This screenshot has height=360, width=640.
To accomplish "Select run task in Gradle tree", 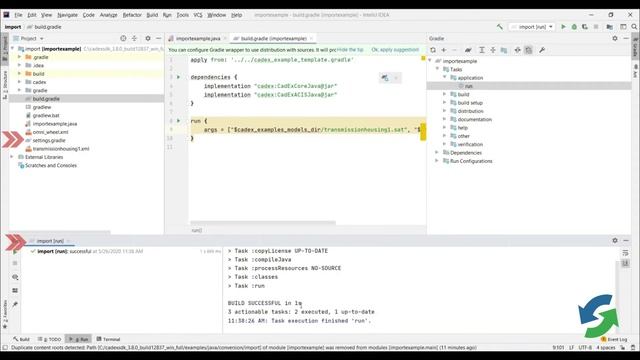I will click(x=469, y=86).
